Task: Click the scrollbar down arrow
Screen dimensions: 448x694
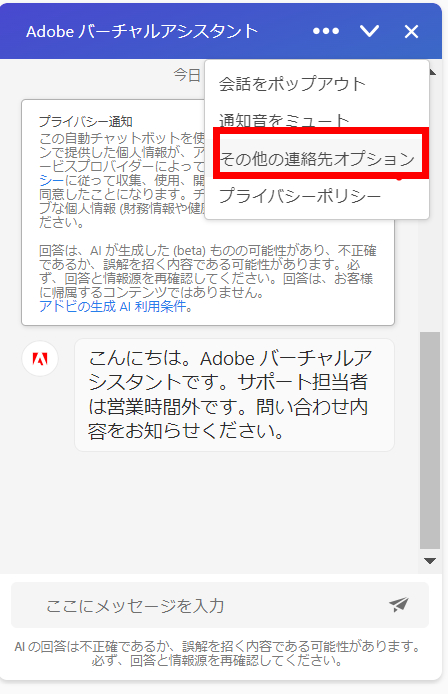Action: coord(429,561)
